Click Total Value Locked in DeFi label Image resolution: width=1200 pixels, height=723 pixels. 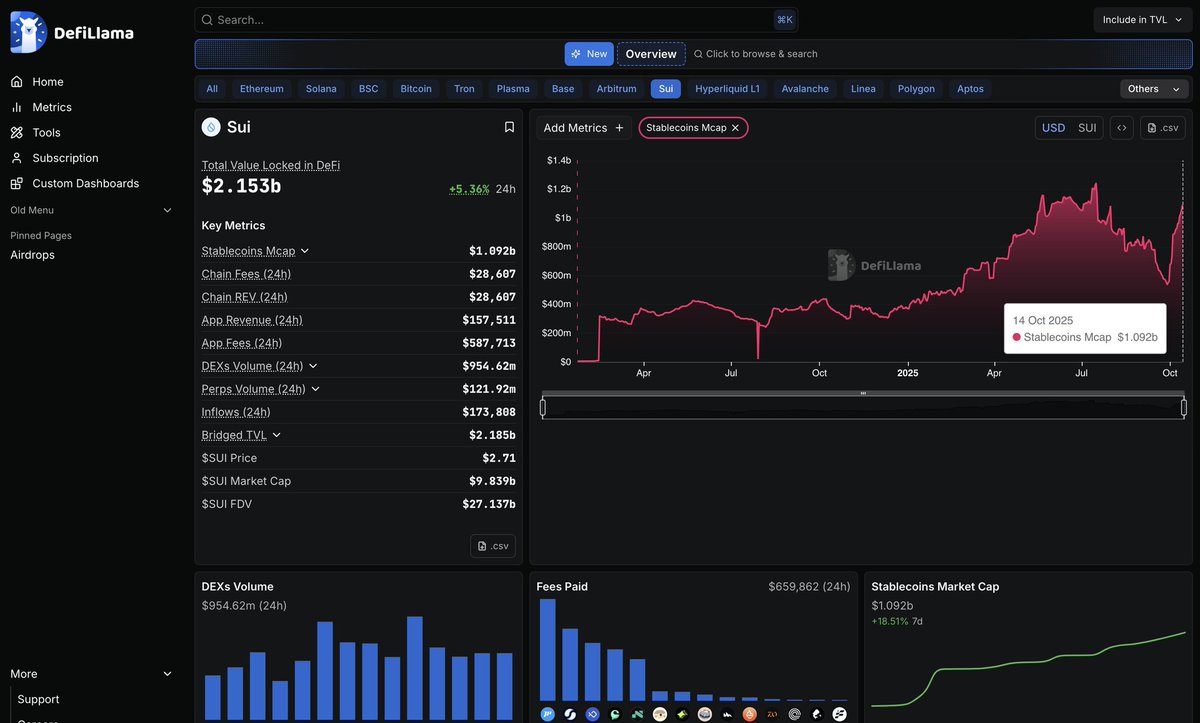[271, 165]
